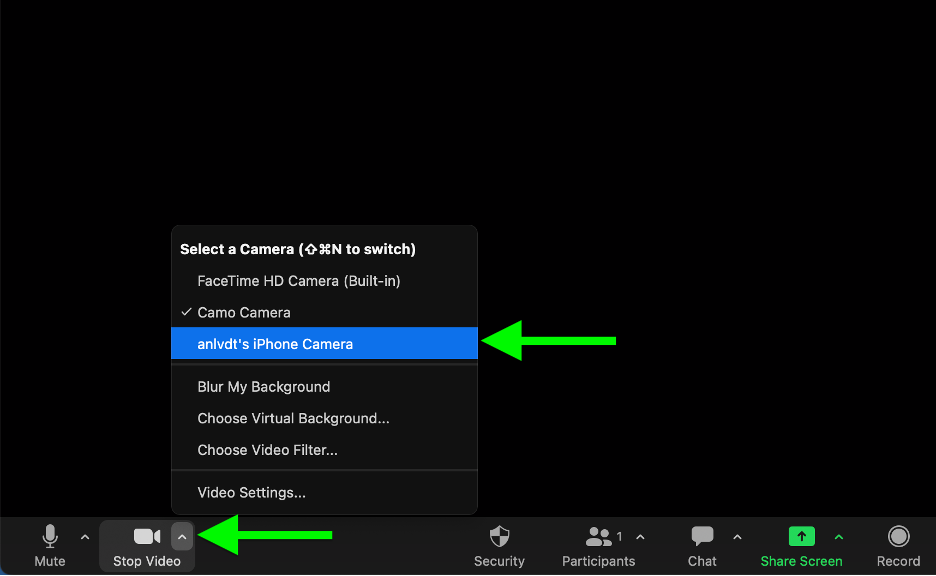Expand the chevron next to Chat
Viewport: 936px width, 576px height.
point(737,537)
